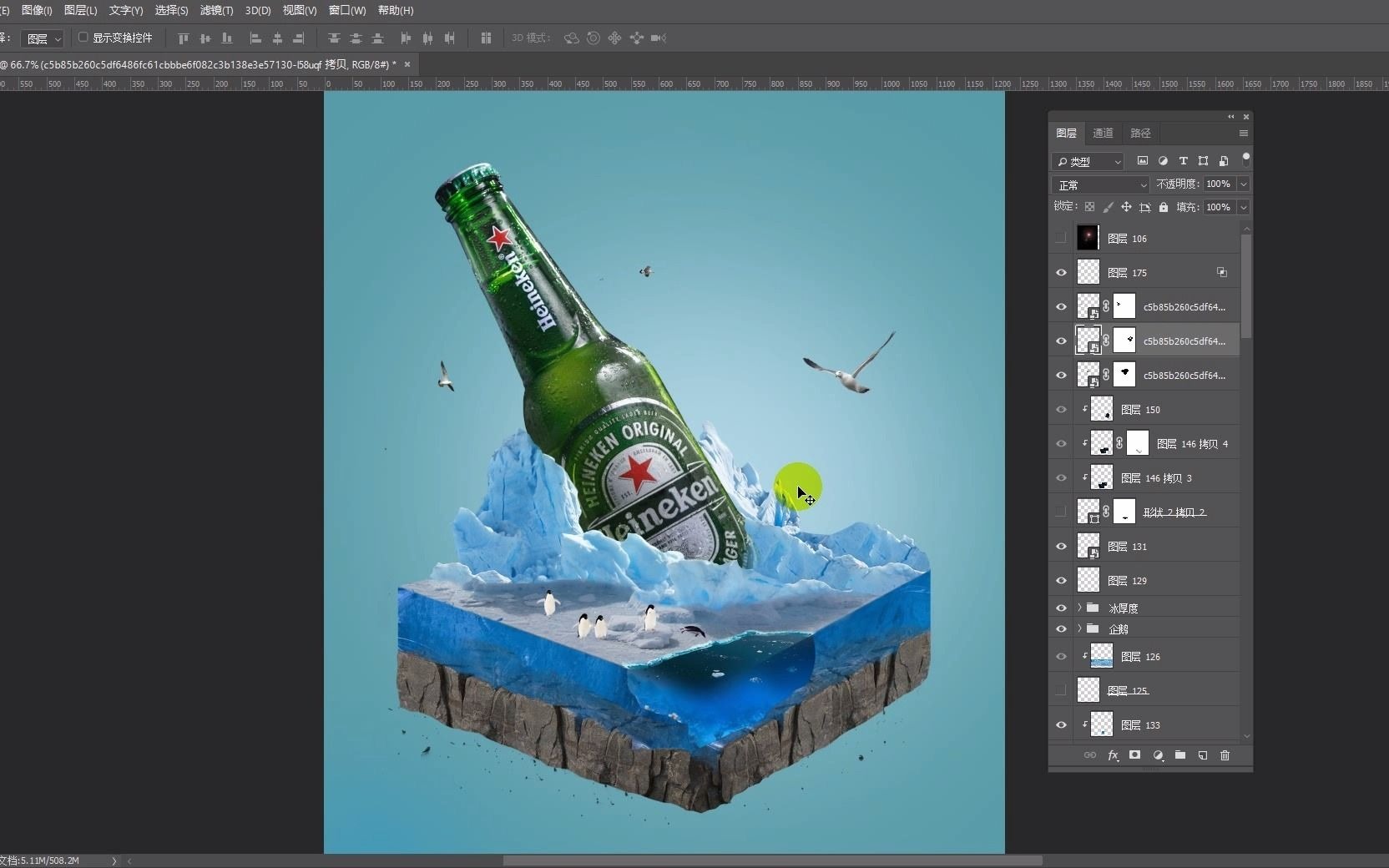The height and width of the screenshot is (868, 1389).
Task: Open the 正常 blend mode dropdown
Action: 1100,184
